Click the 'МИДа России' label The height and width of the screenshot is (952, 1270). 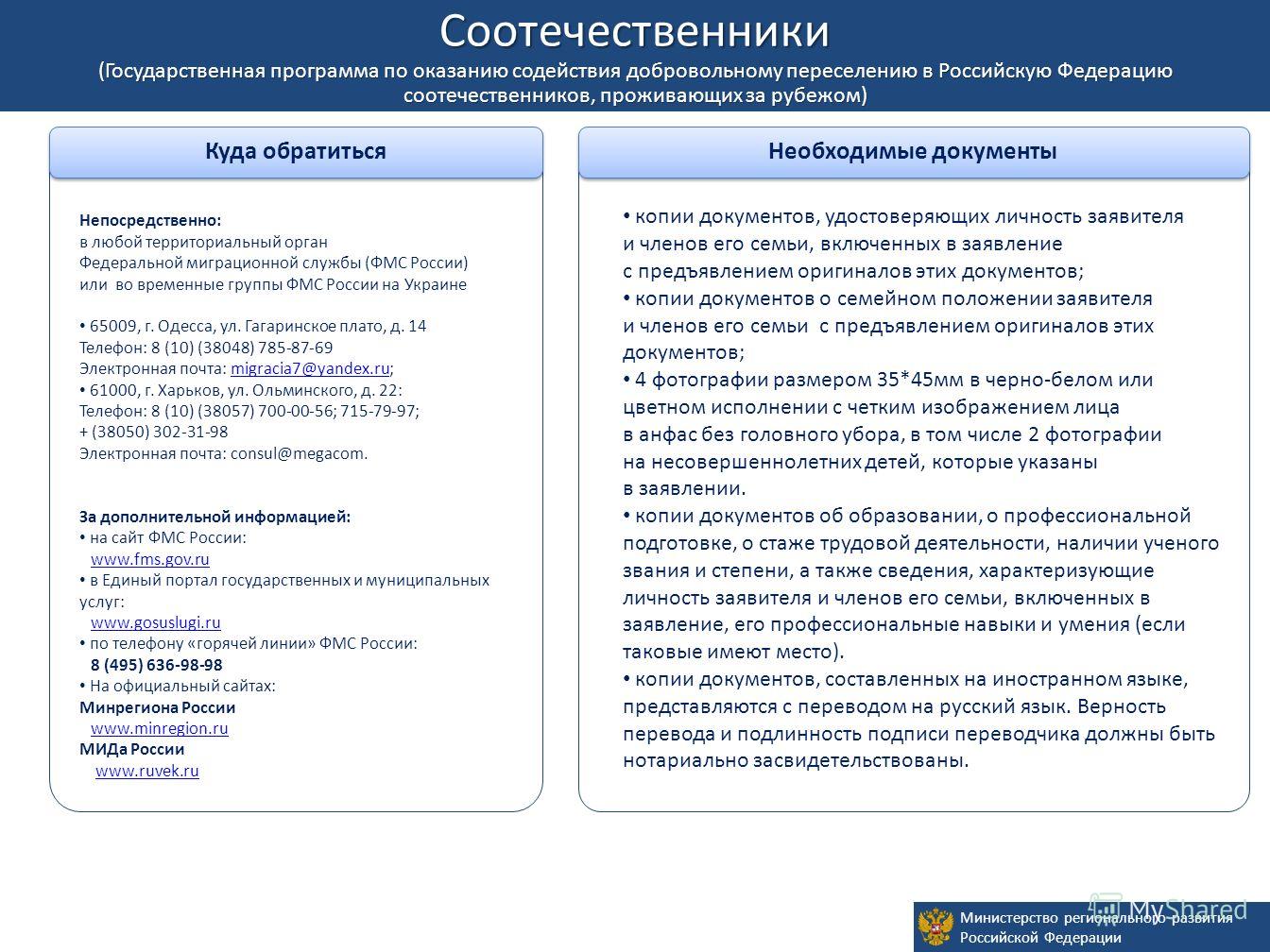[x=132, y=749]
